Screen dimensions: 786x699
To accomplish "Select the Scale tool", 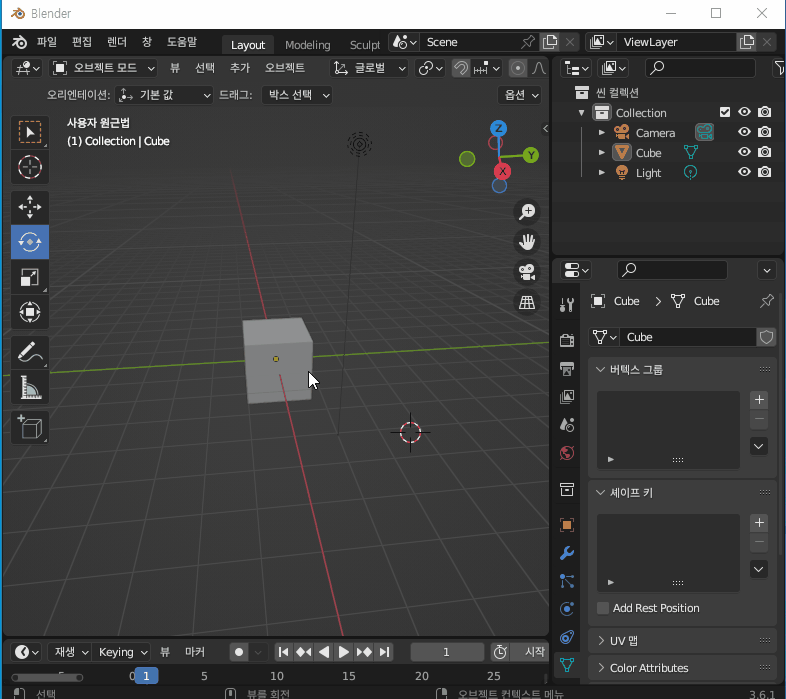I will point(30,277).
